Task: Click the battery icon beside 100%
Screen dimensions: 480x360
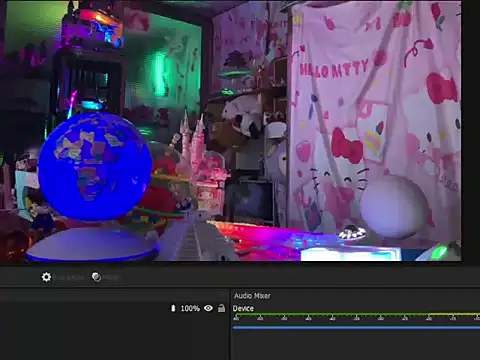Action: pyautogui.click(x=173, y=308)
